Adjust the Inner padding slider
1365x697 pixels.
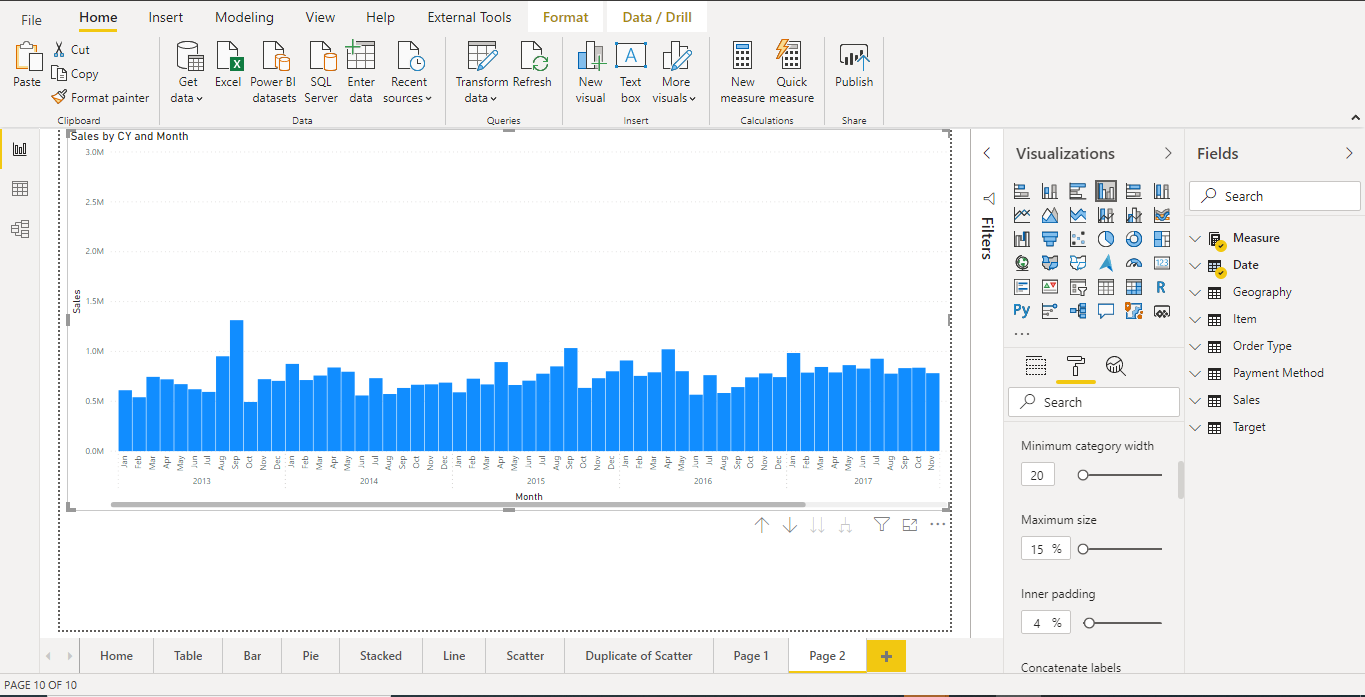[1089, 623]
